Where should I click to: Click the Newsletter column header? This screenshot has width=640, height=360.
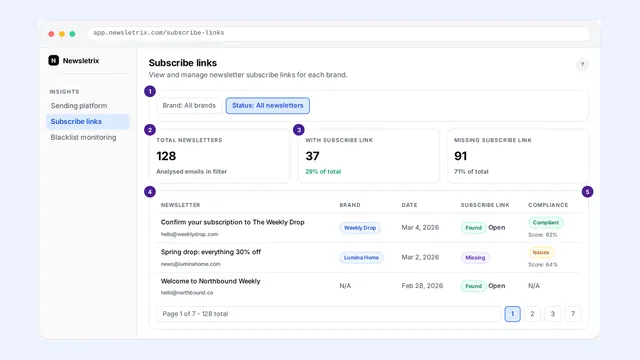[x=180, y=205]
